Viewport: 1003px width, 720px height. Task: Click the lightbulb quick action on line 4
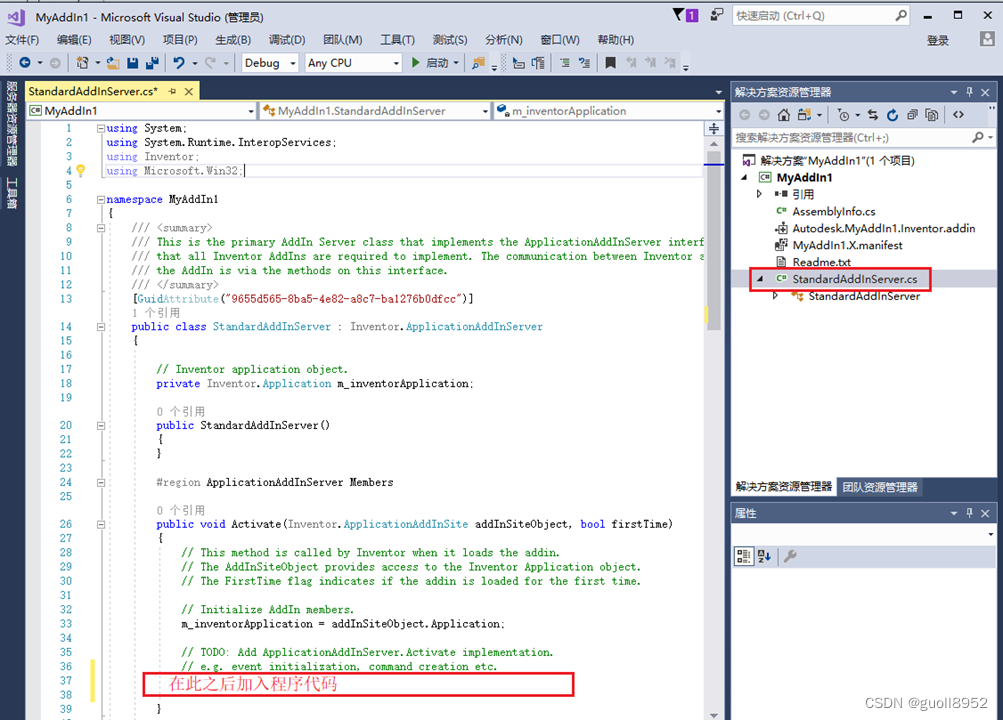pyautogui.click(x=81, y=171)
